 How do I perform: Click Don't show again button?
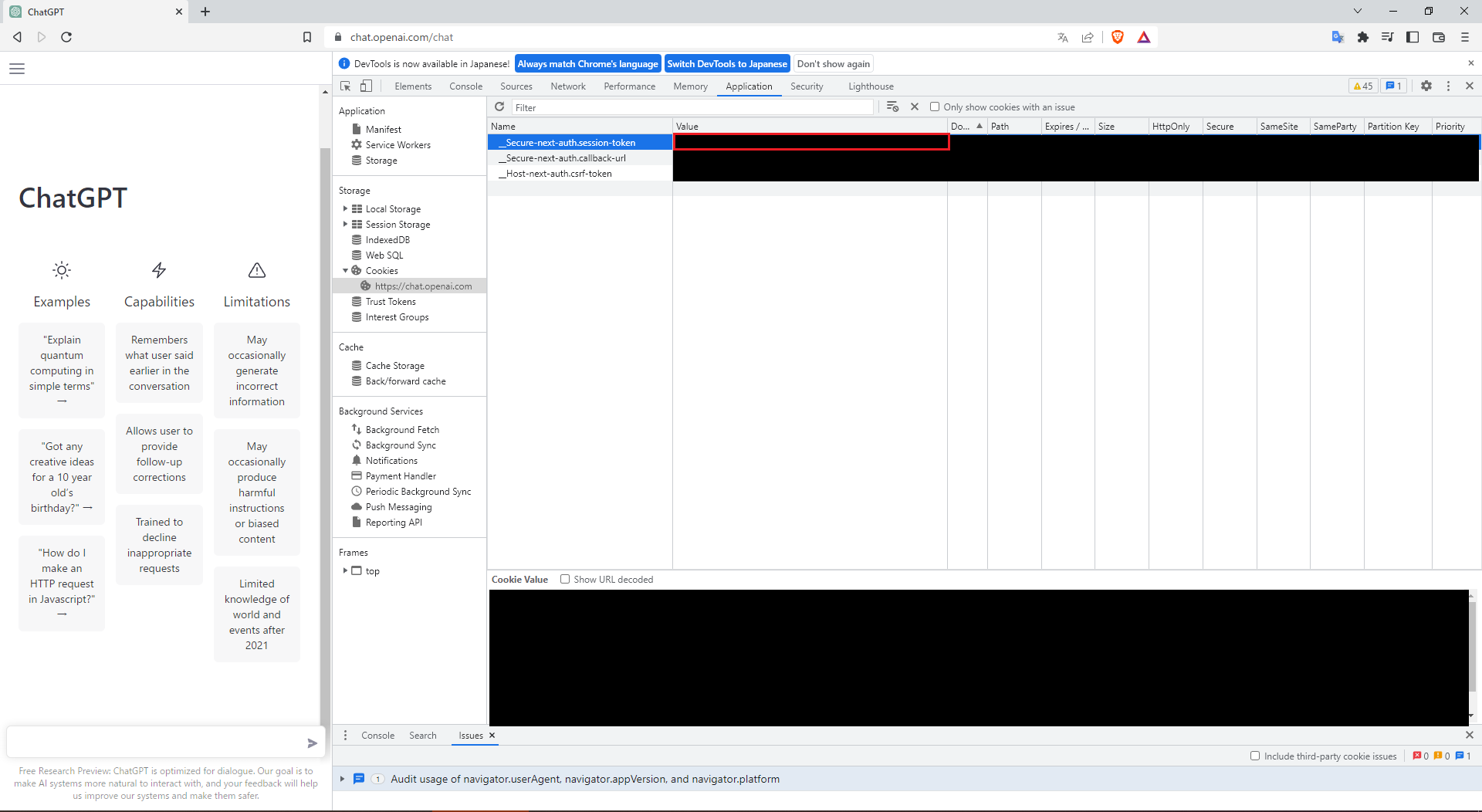834,63
